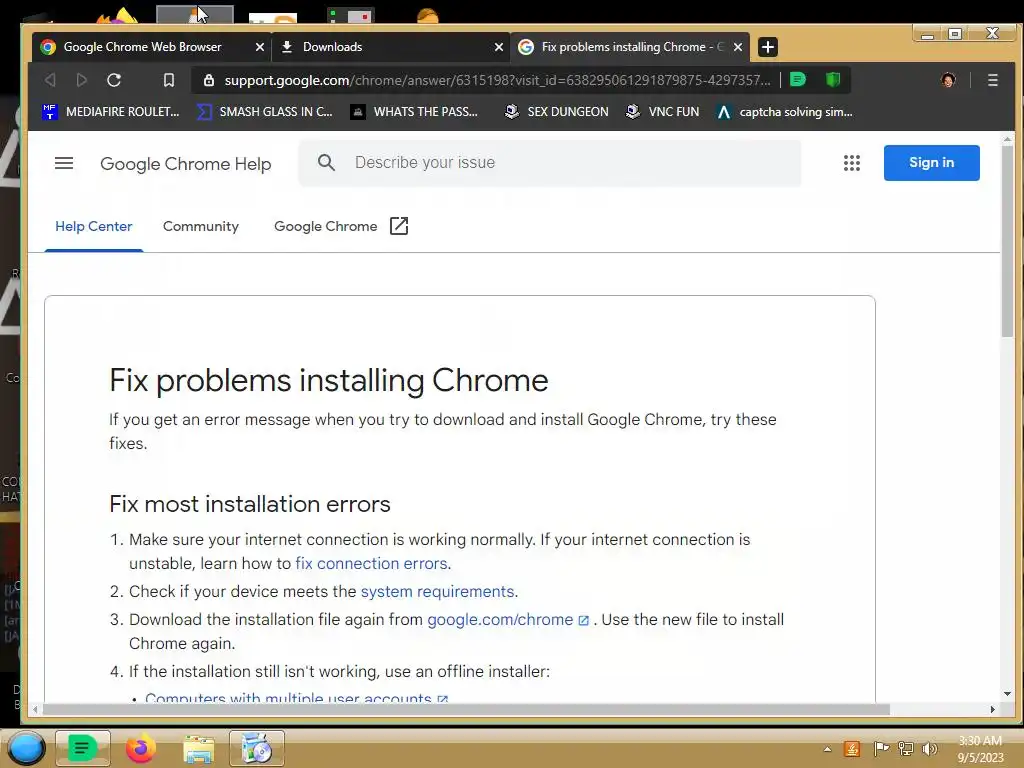Screen dimensions: 1024x768
Task: Click the Sign in button
Action: 931,163
